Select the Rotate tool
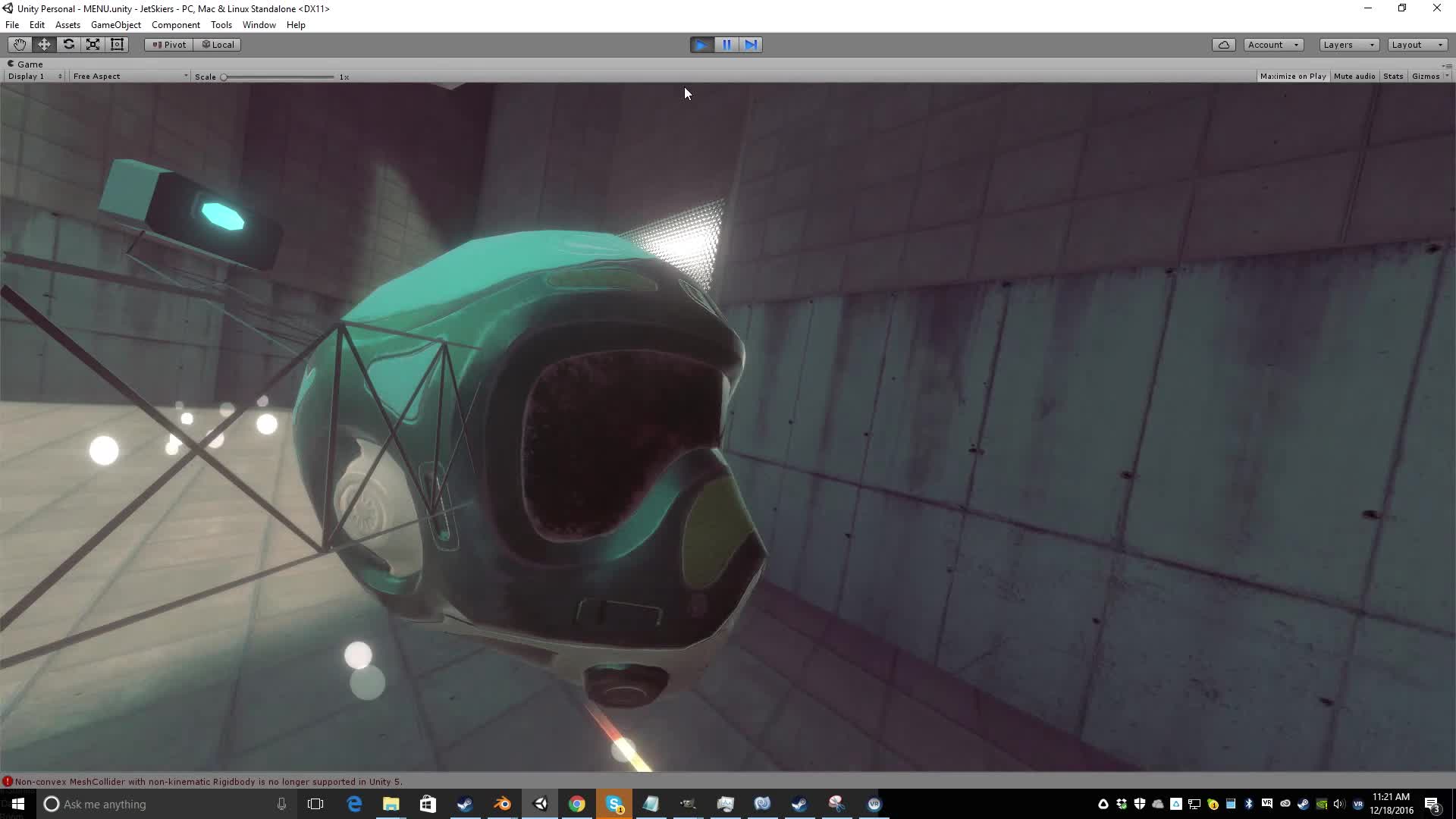The image size is (1456, 819). tap(68, 44)
